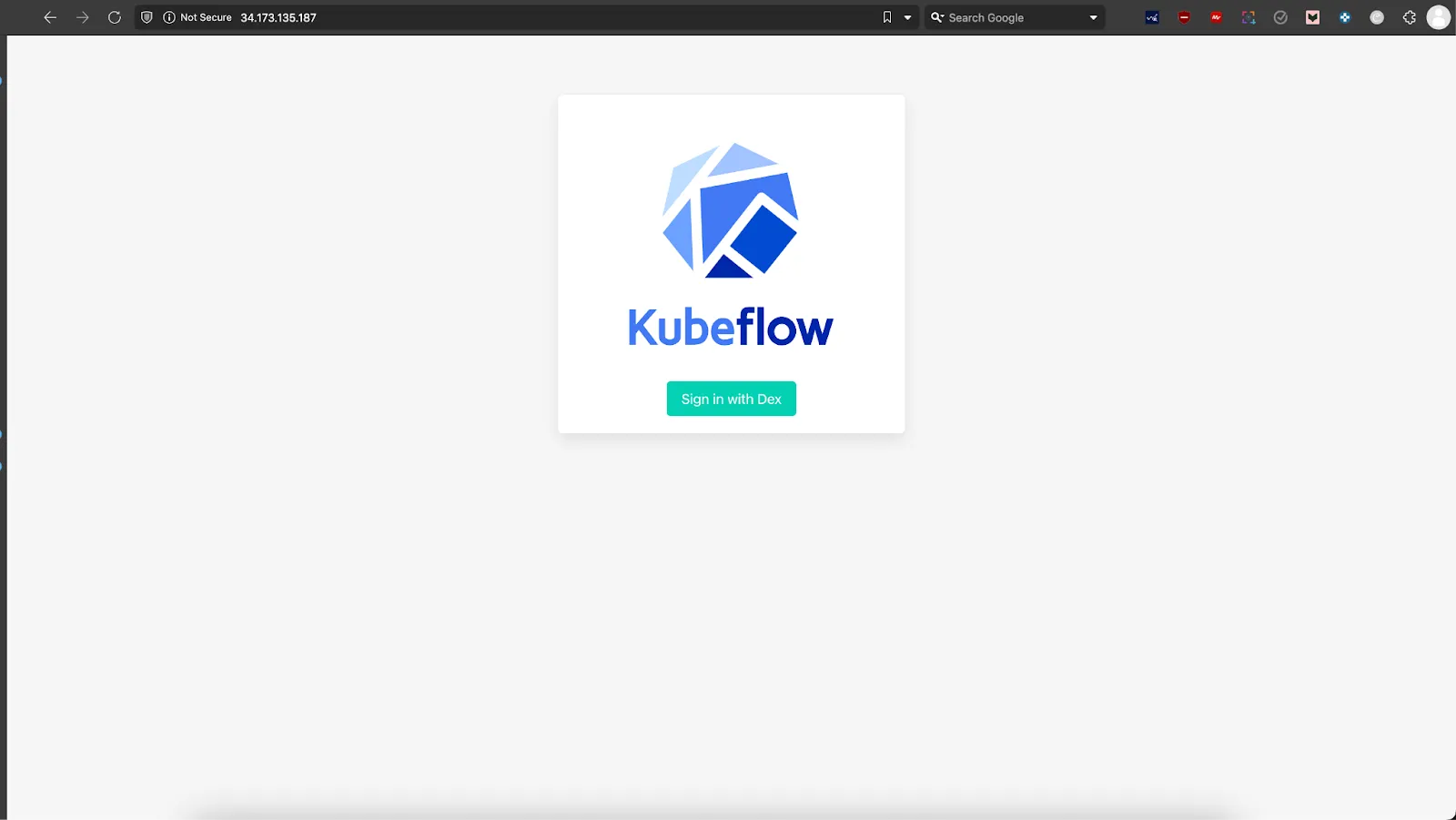1456x820 pixels.
Task: Open the user profile avatar
Action: point(1438,17)
